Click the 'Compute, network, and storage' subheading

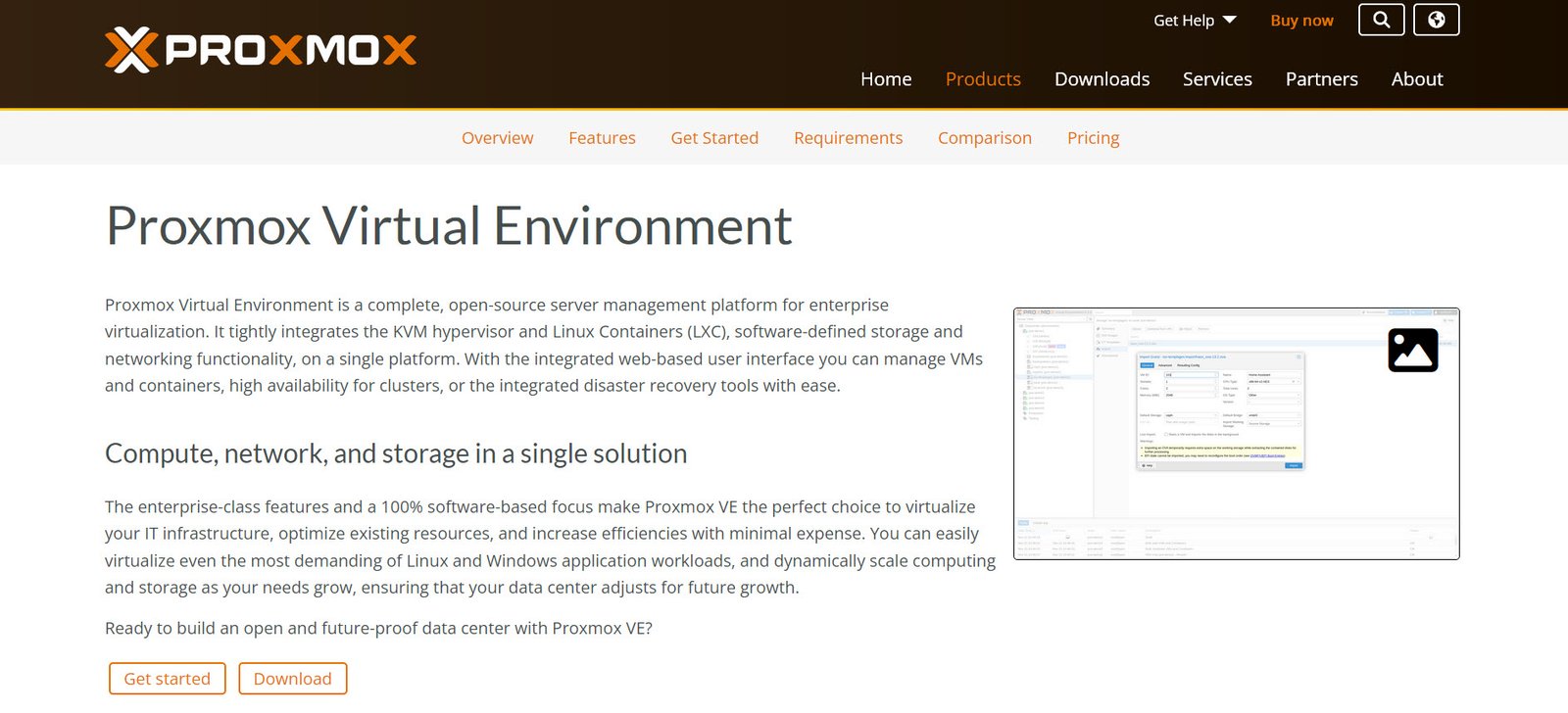click(x=396, y=453)
